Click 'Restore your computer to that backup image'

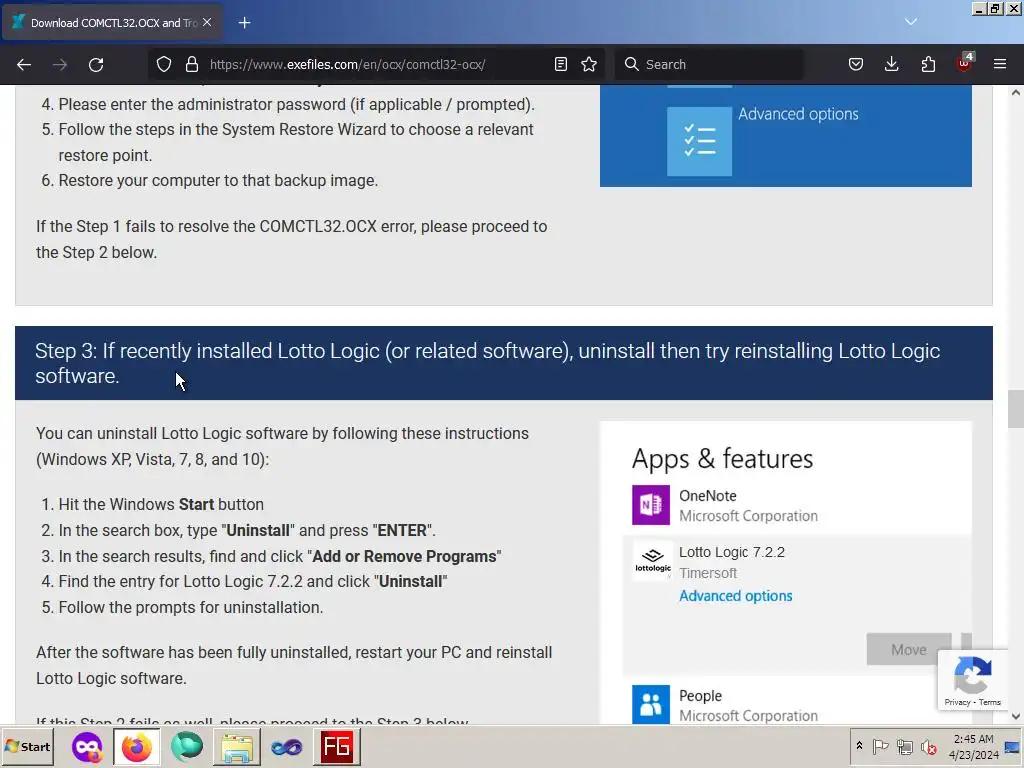(x=218, y=180)
